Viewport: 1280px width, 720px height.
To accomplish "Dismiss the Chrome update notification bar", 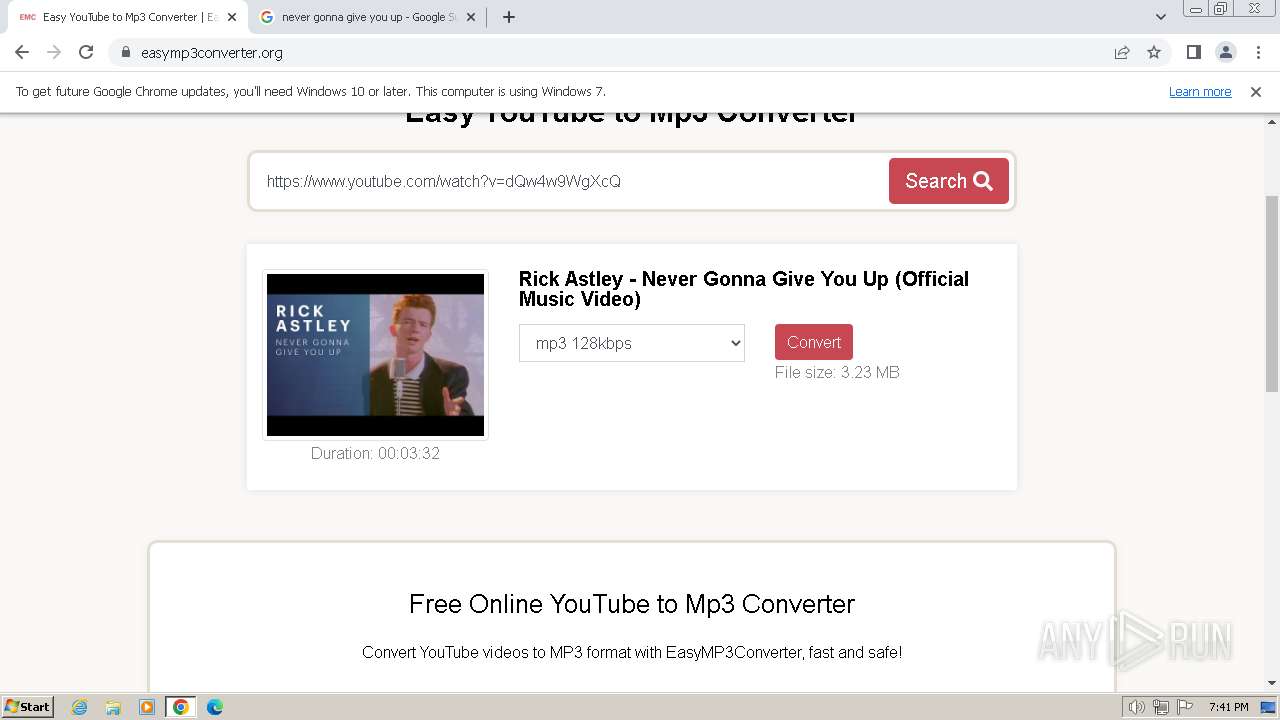I will [1256, 91].
